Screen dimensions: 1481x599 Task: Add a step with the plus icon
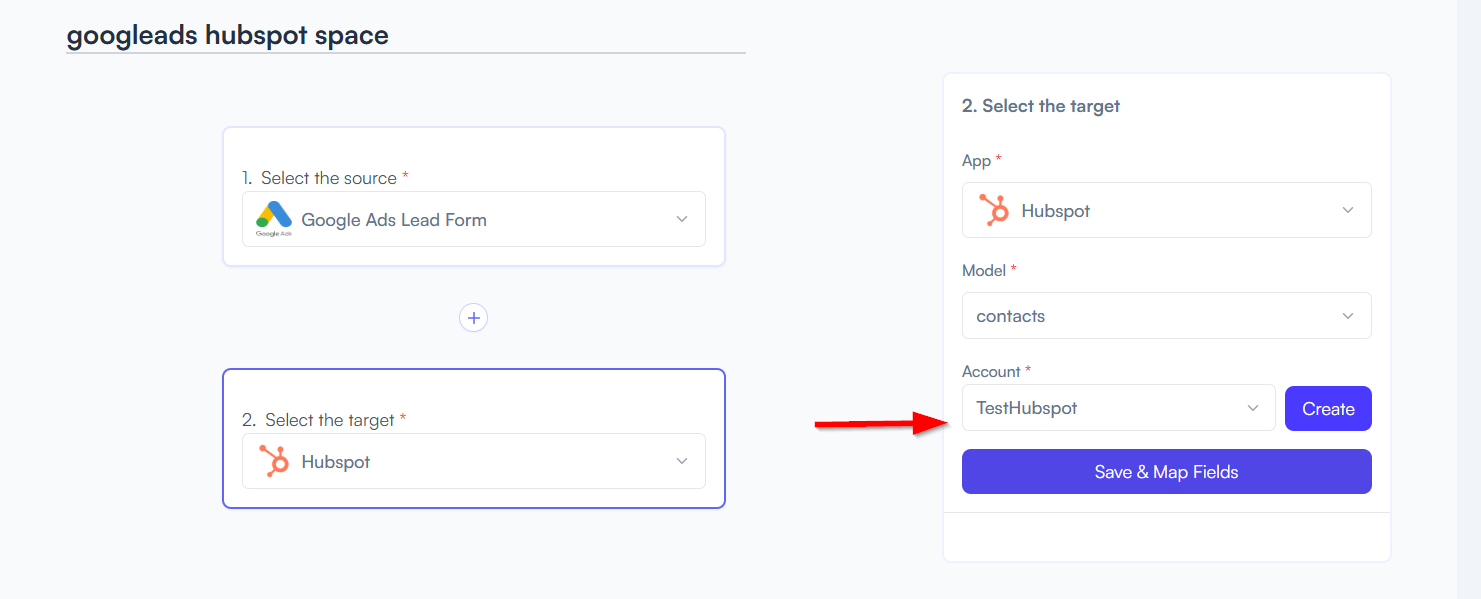[474, 318]
